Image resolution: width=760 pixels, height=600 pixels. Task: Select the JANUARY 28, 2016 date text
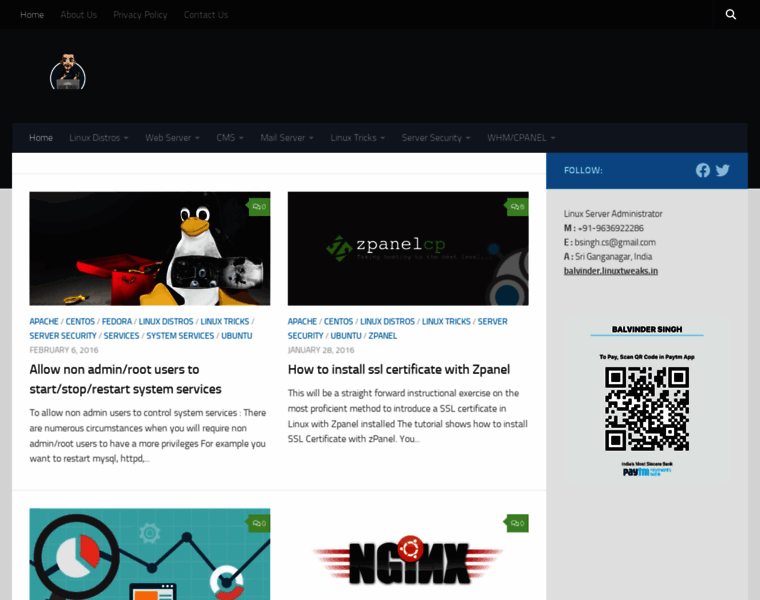pyautogui.click(x=321, y=350)
